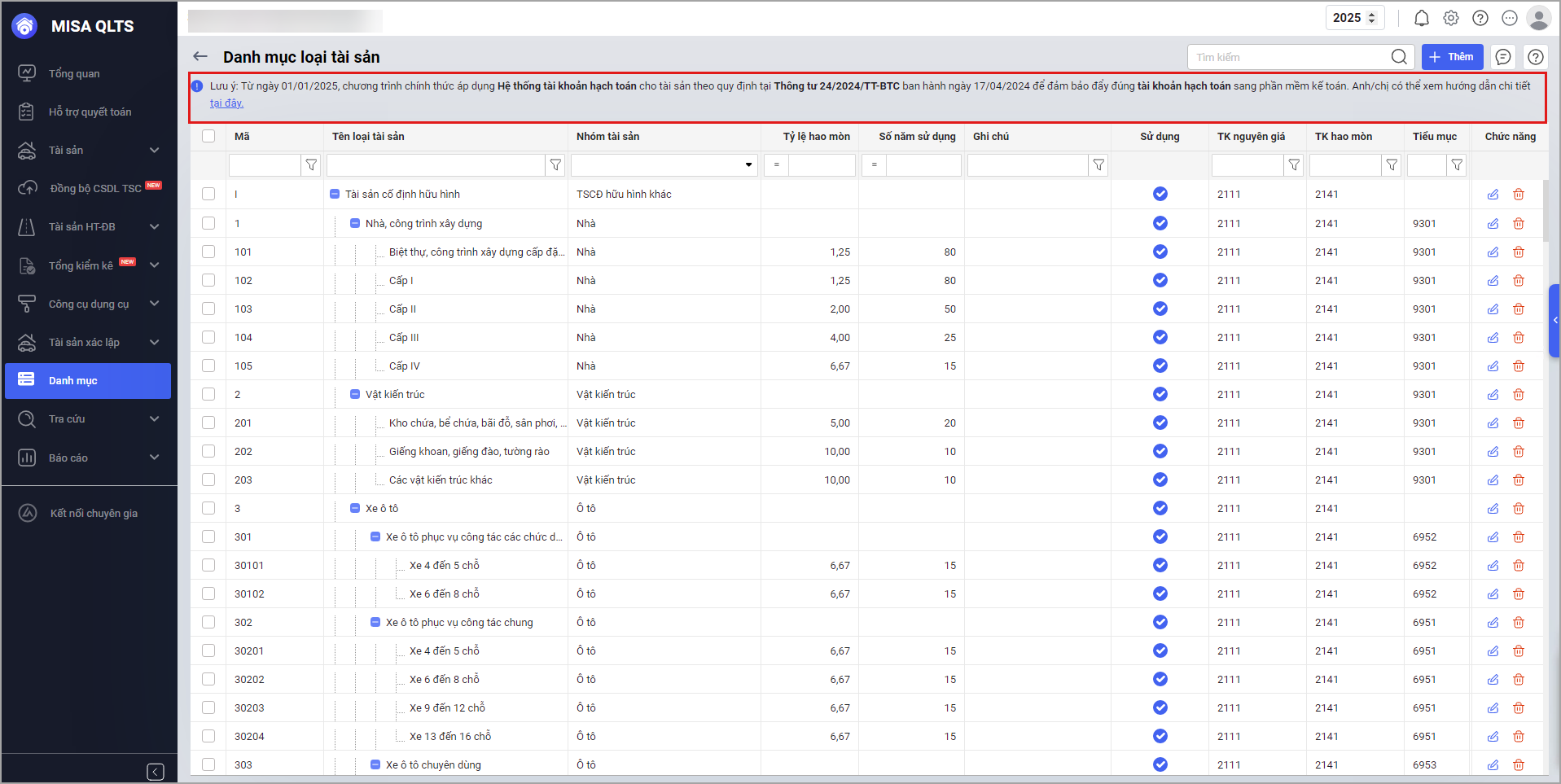
Task: Open the 'tại đây' guide link
Action: click(x=226, y=103)
